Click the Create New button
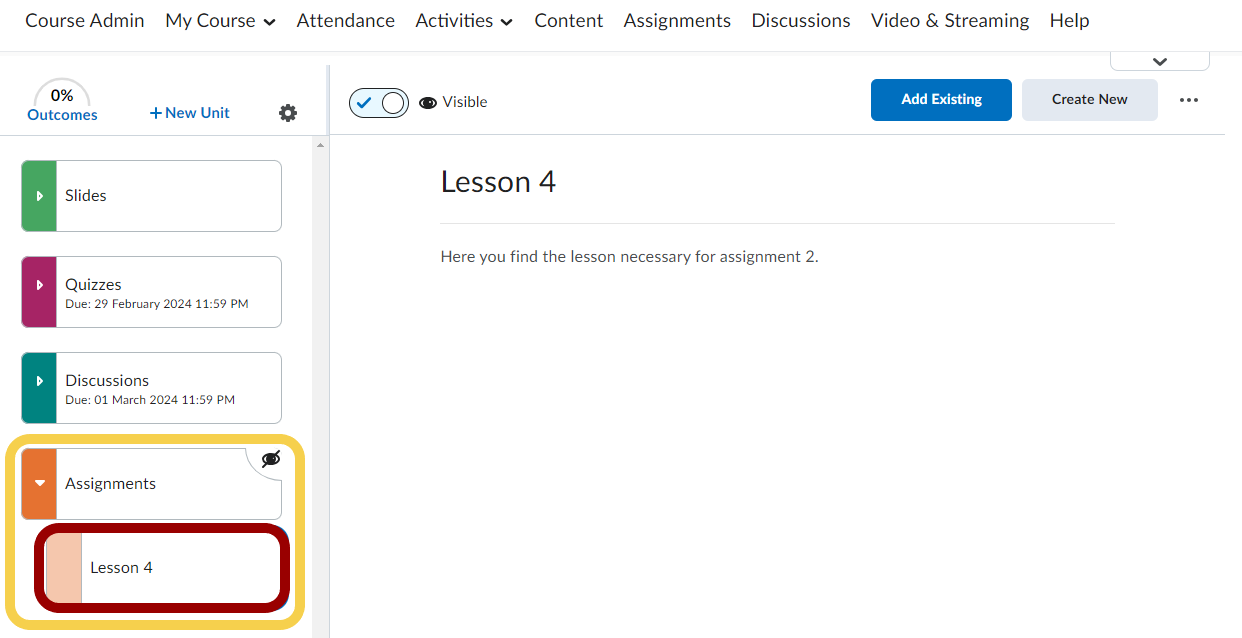Viewport: 1242px width, 638px height. 1089,100
